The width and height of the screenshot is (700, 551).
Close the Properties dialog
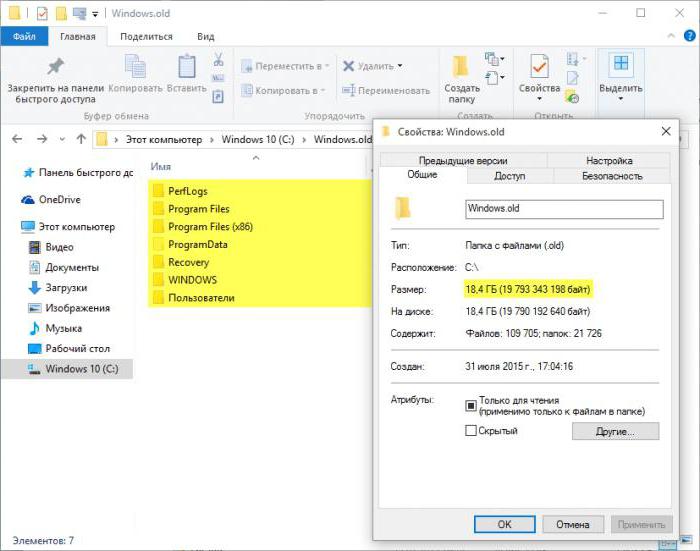(666, 131)
